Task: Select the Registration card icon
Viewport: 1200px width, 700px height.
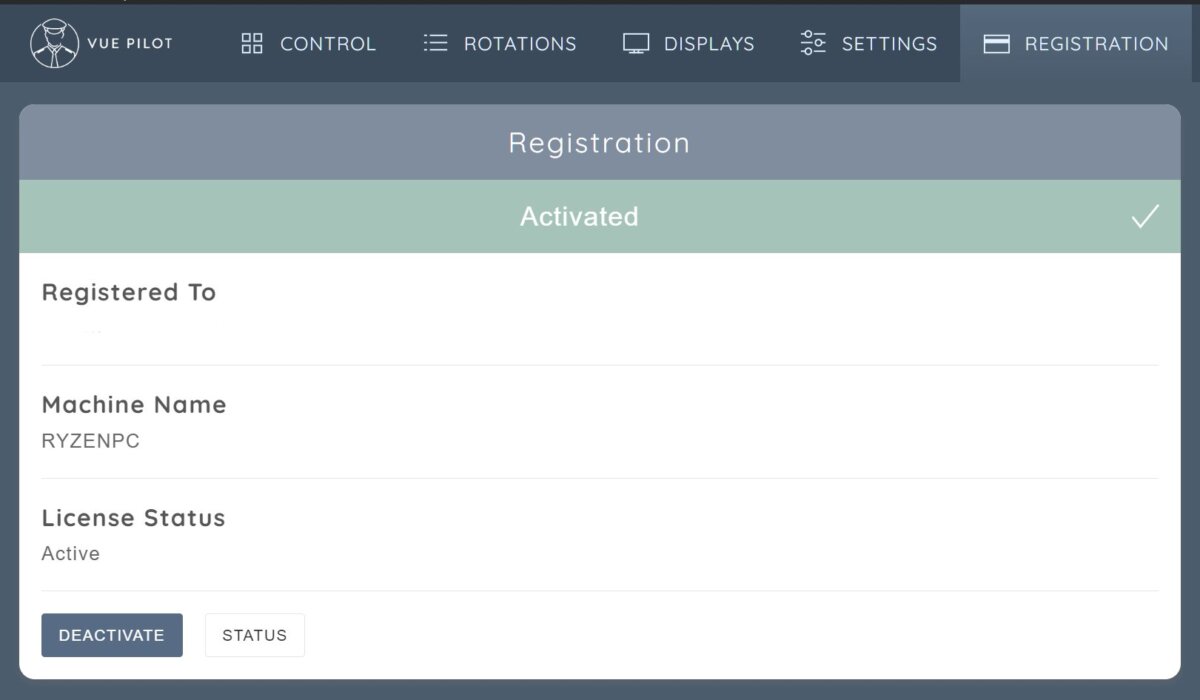Action: click(996, 43)
